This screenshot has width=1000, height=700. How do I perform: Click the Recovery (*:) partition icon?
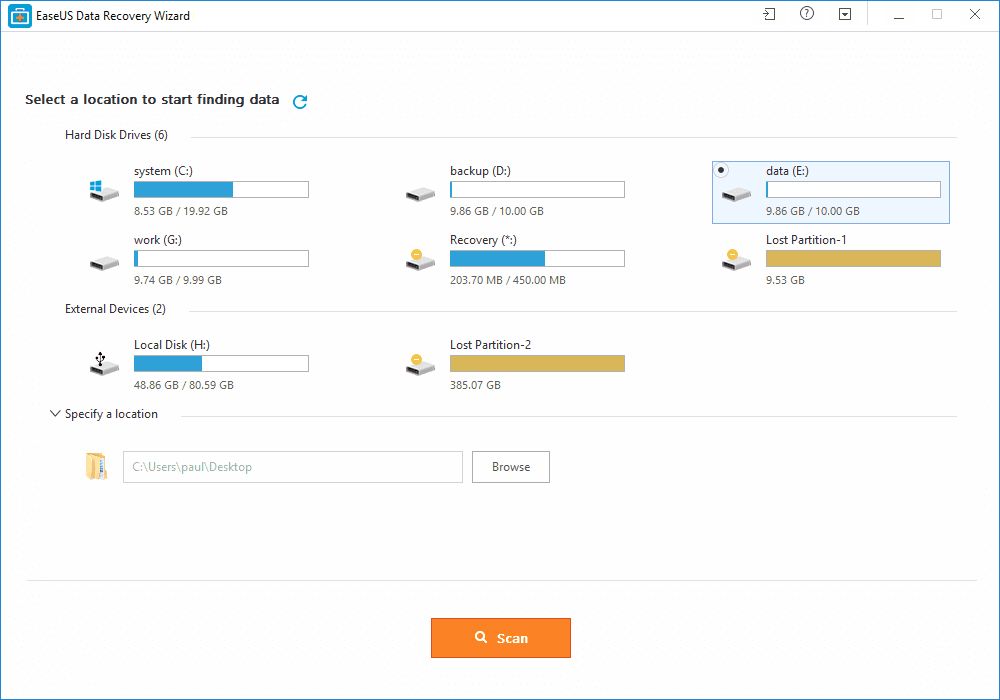[x=420, y=261]
